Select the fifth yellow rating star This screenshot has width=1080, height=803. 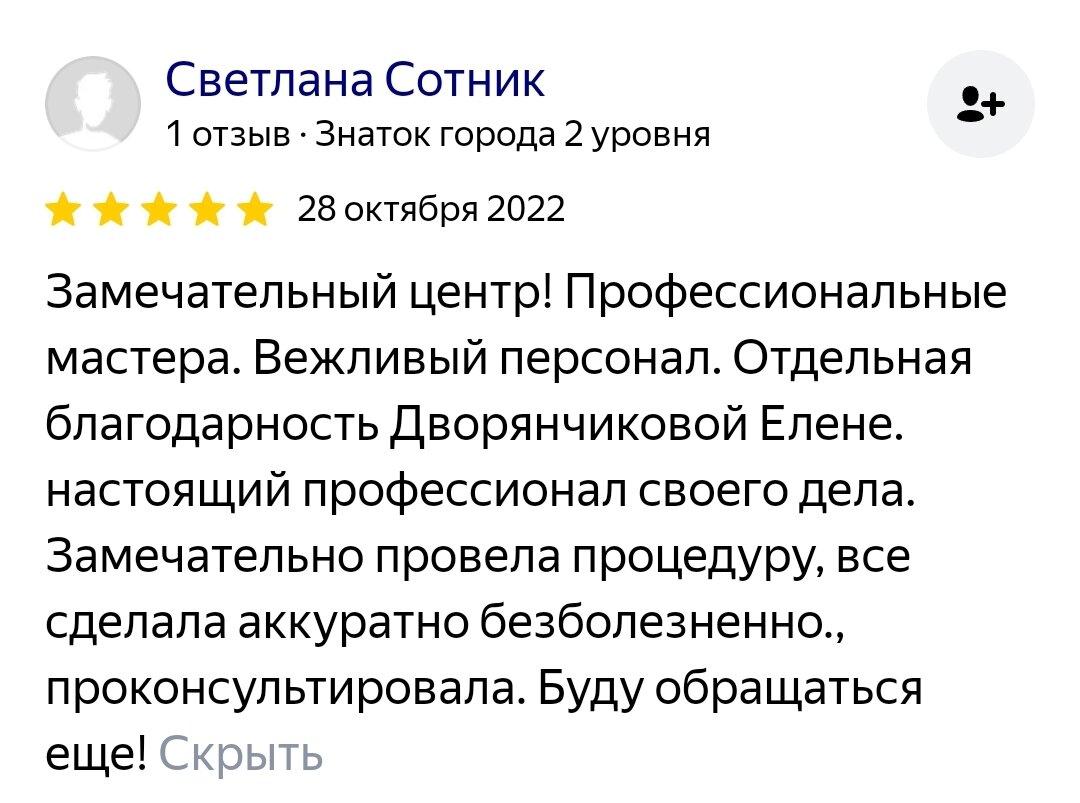(256, 209)
